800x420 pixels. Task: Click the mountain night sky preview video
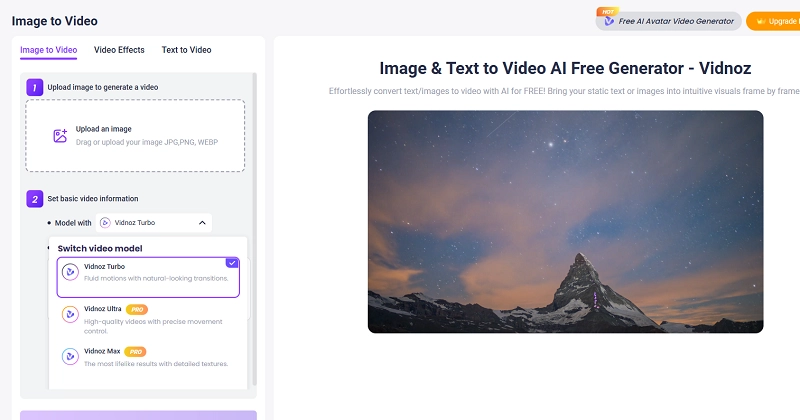[565, 221]
